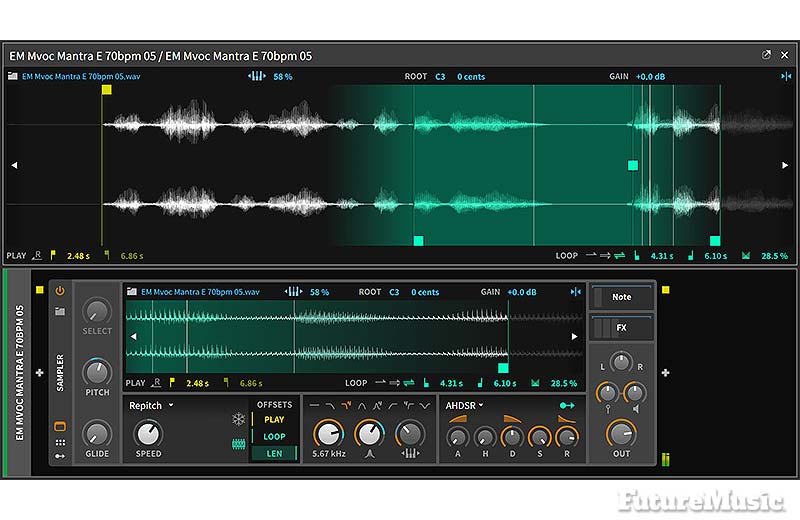Open the remote controls grid icon
Image resolution: width=800 pixels, height=520 pixels.
point(60,442)
